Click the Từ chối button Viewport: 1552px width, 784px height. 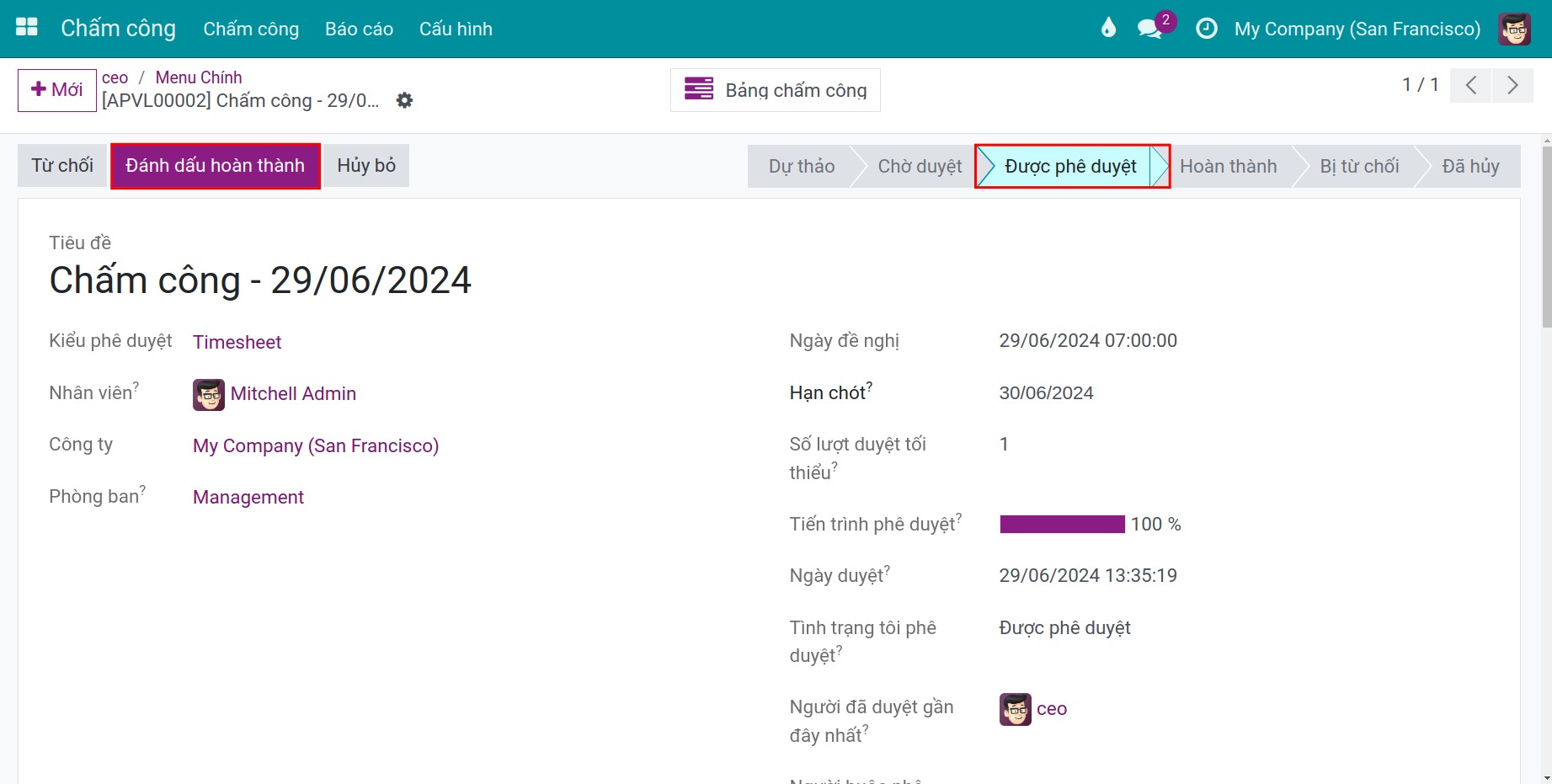pyautogui.click(x=62, y=165)
